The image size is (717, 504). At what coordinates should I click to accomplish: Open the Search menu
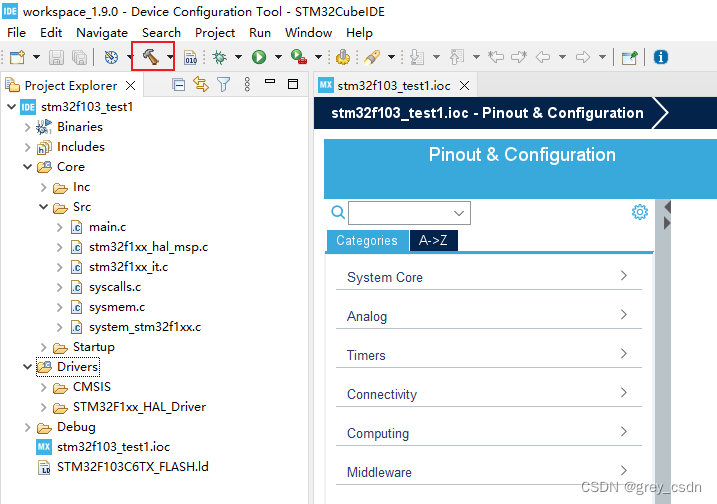161,33
